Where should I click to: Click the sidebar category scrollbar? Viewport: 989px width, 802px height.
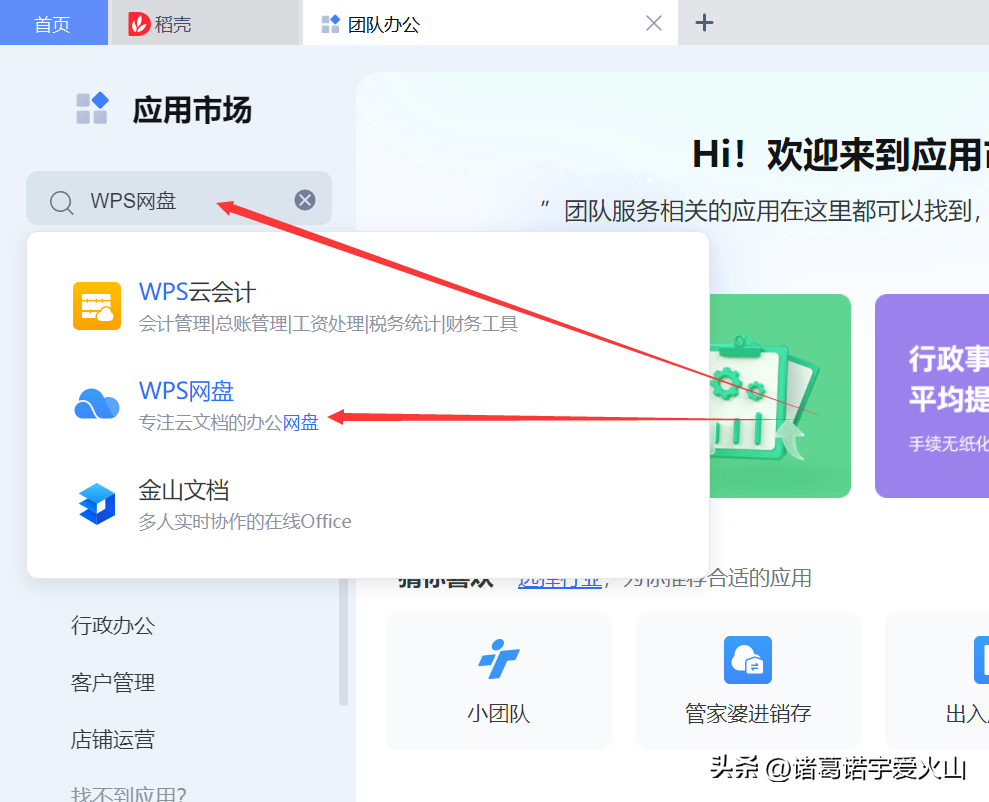point(344,640)
